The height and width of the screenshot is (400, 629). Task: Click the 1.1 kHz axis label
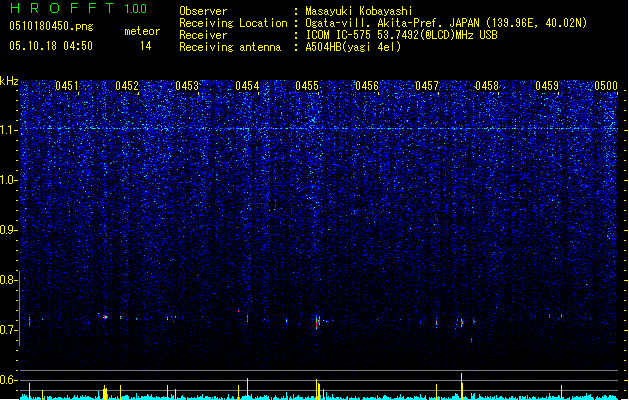click(x=8, y=130)
